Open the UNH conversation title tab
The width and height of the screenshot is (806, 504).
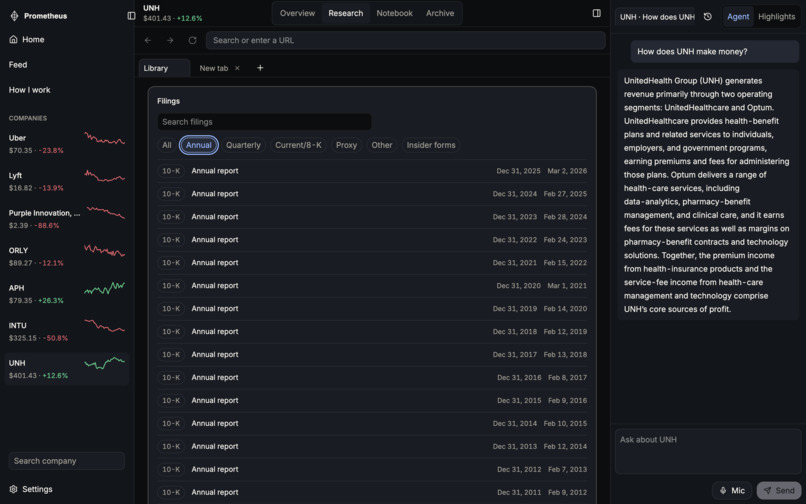[656, 16]
